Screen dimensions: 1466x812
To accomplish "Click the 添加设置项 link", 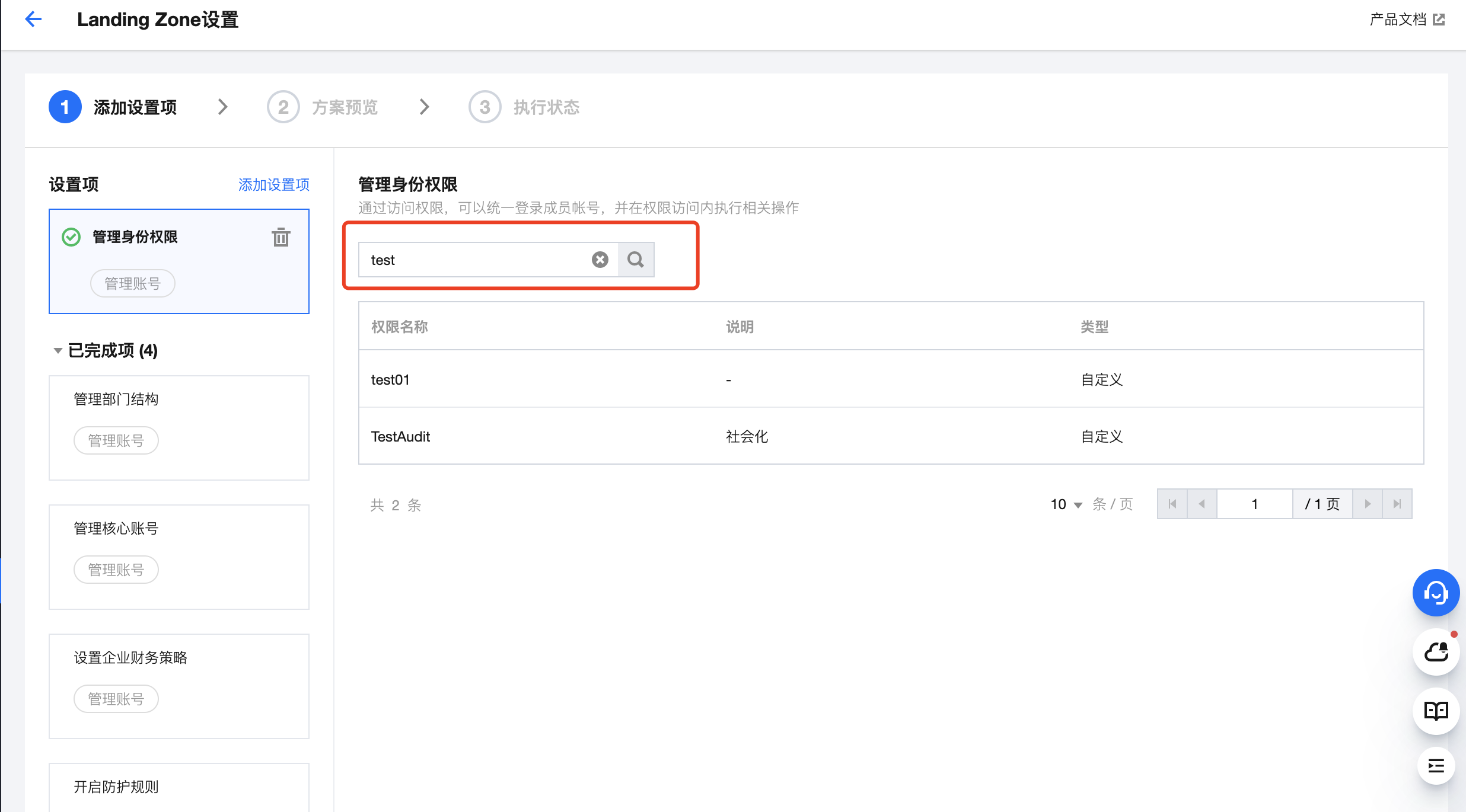I will pyautogui.click(x=273, y=185).
